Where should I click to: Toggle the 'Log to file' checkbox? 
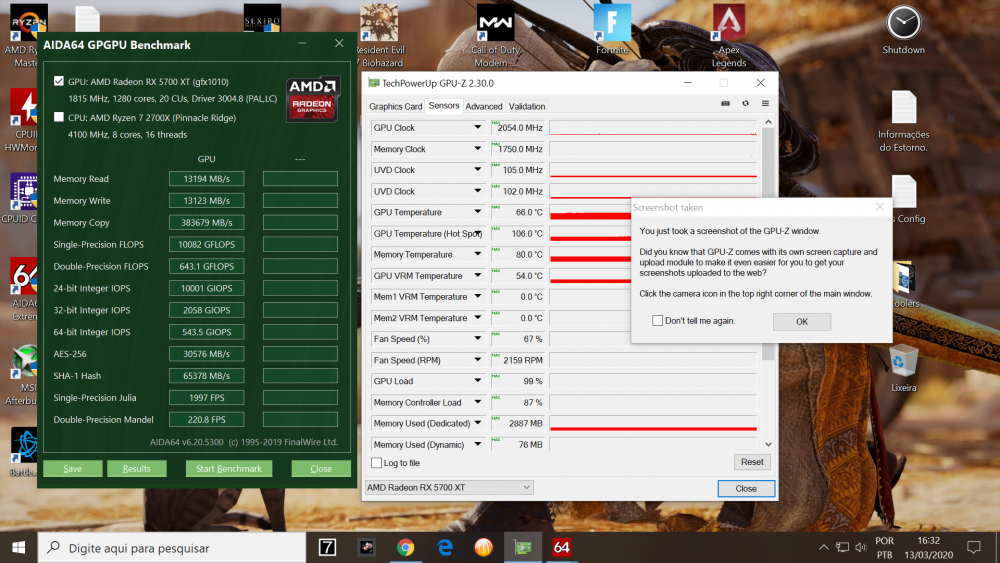[376, 463]
